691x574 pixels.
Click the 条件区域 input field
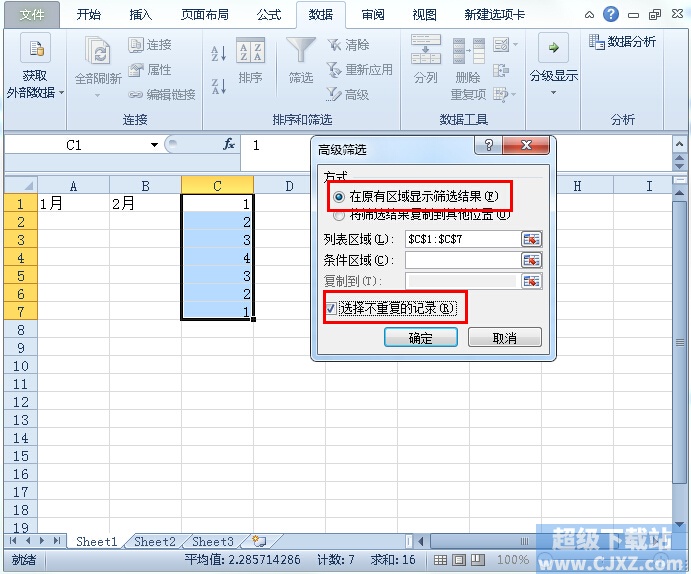click(x=460, y=260)
